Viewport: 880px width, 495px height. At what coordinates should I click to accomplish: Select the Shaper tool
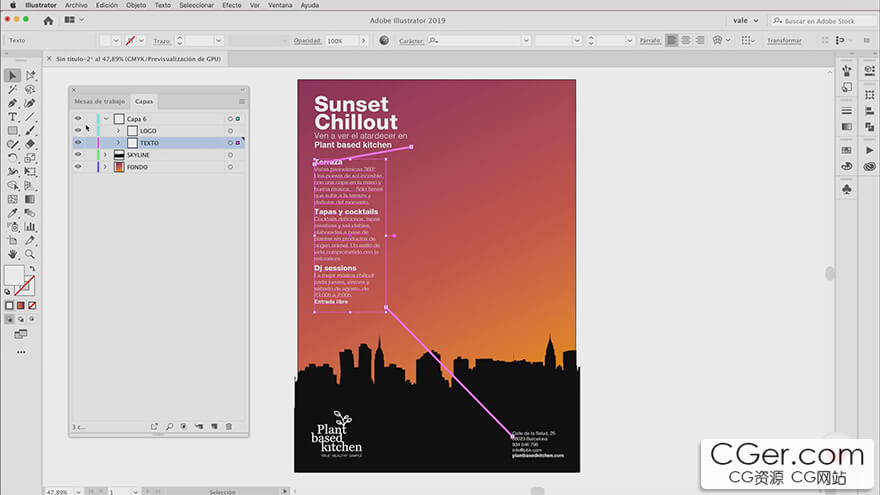(12, 144)
